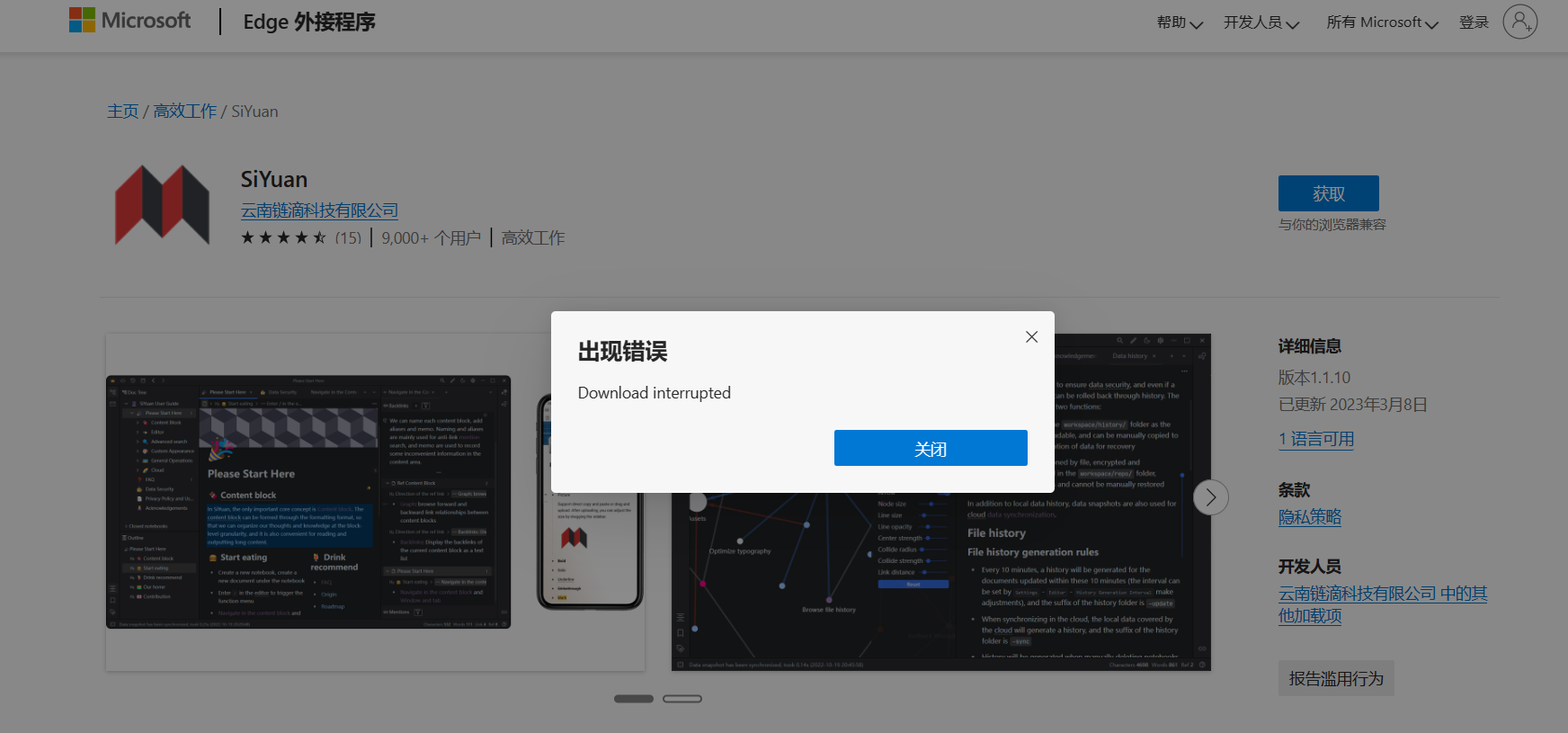
Task: Click the SiYuan breadcrumb text
Action: (x=254, y=112)
